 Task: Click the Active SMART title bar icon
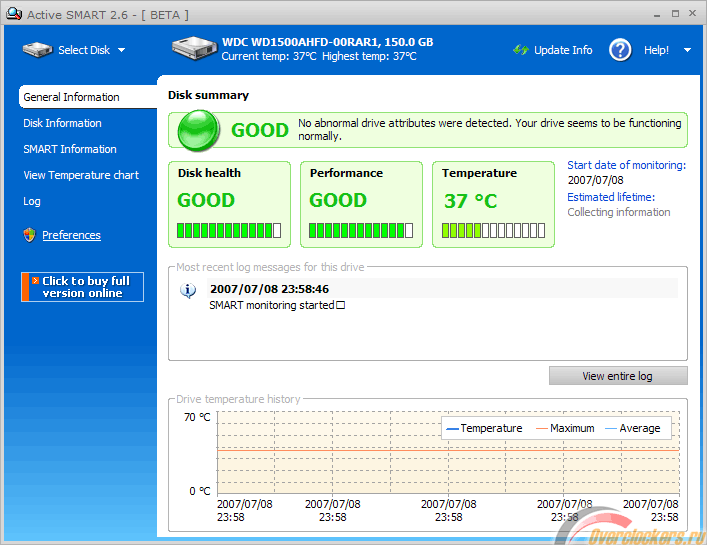tap(14, 14)
